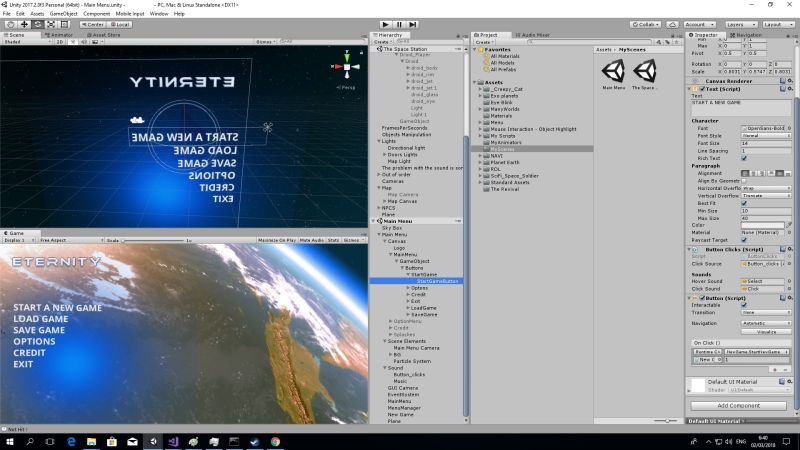Open Free Aspect dropdown in Game view
The image size is (800, 450).
tap(71, 240)
